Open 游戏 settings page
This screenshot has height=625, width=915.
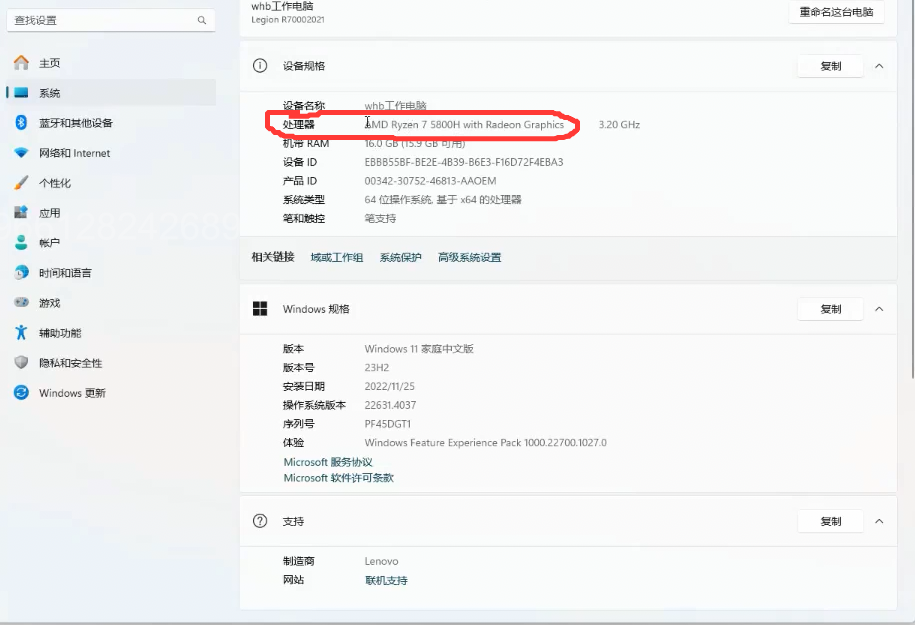[x=111, y=303]
